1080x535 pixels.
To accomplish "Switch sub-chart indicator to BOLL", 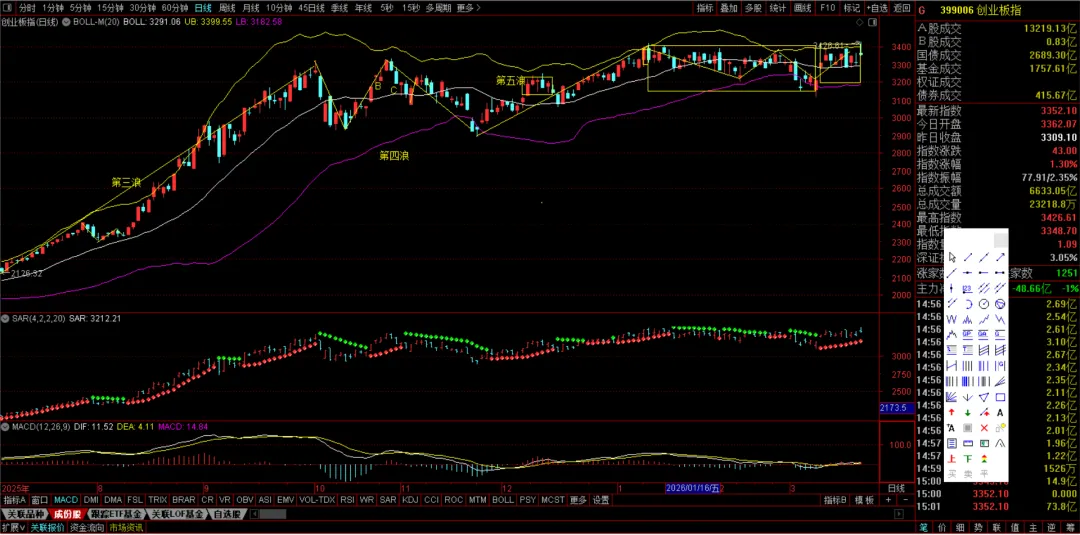I will pos(503,500).
